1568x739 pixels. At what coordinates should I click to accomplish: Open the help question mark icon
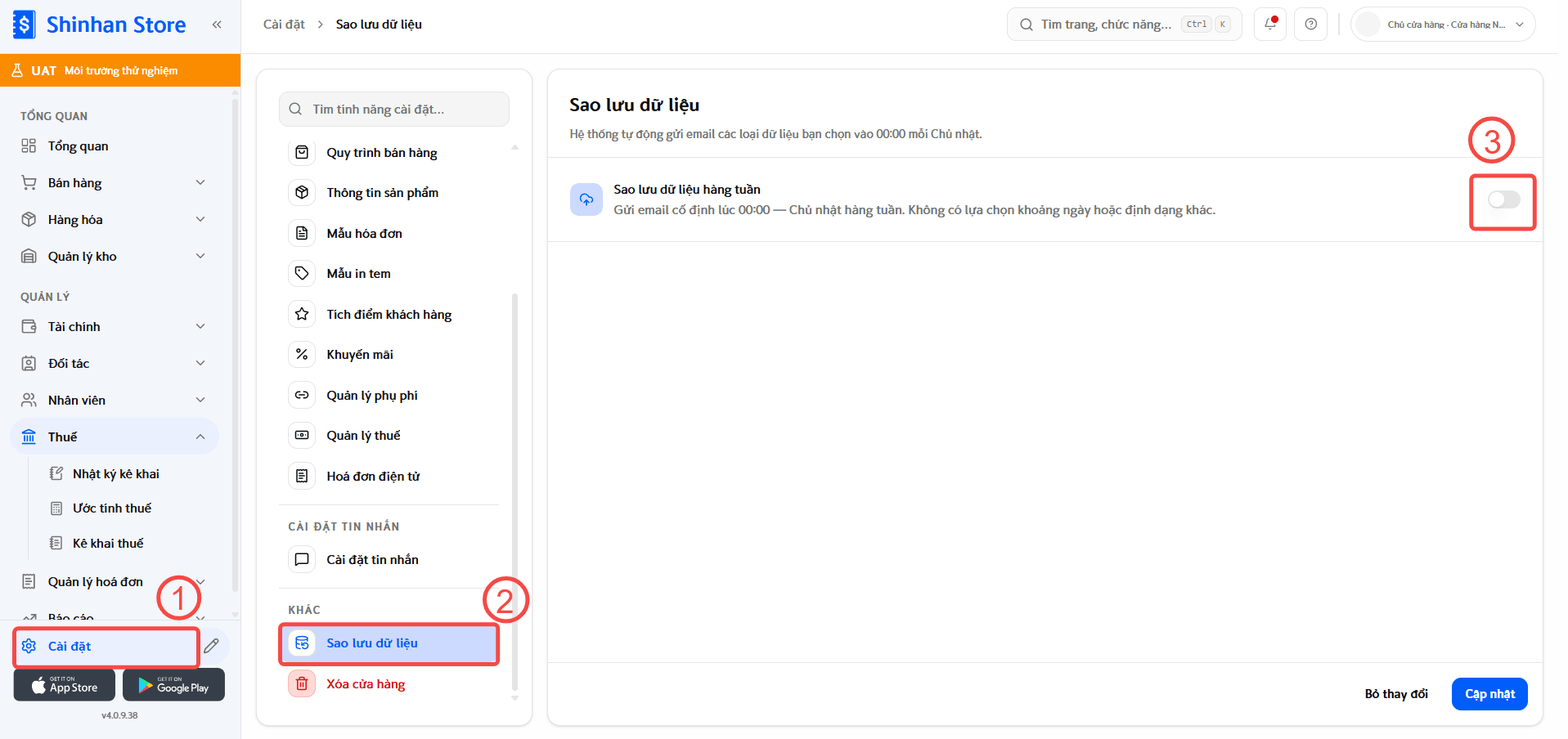pos(1311,24)
